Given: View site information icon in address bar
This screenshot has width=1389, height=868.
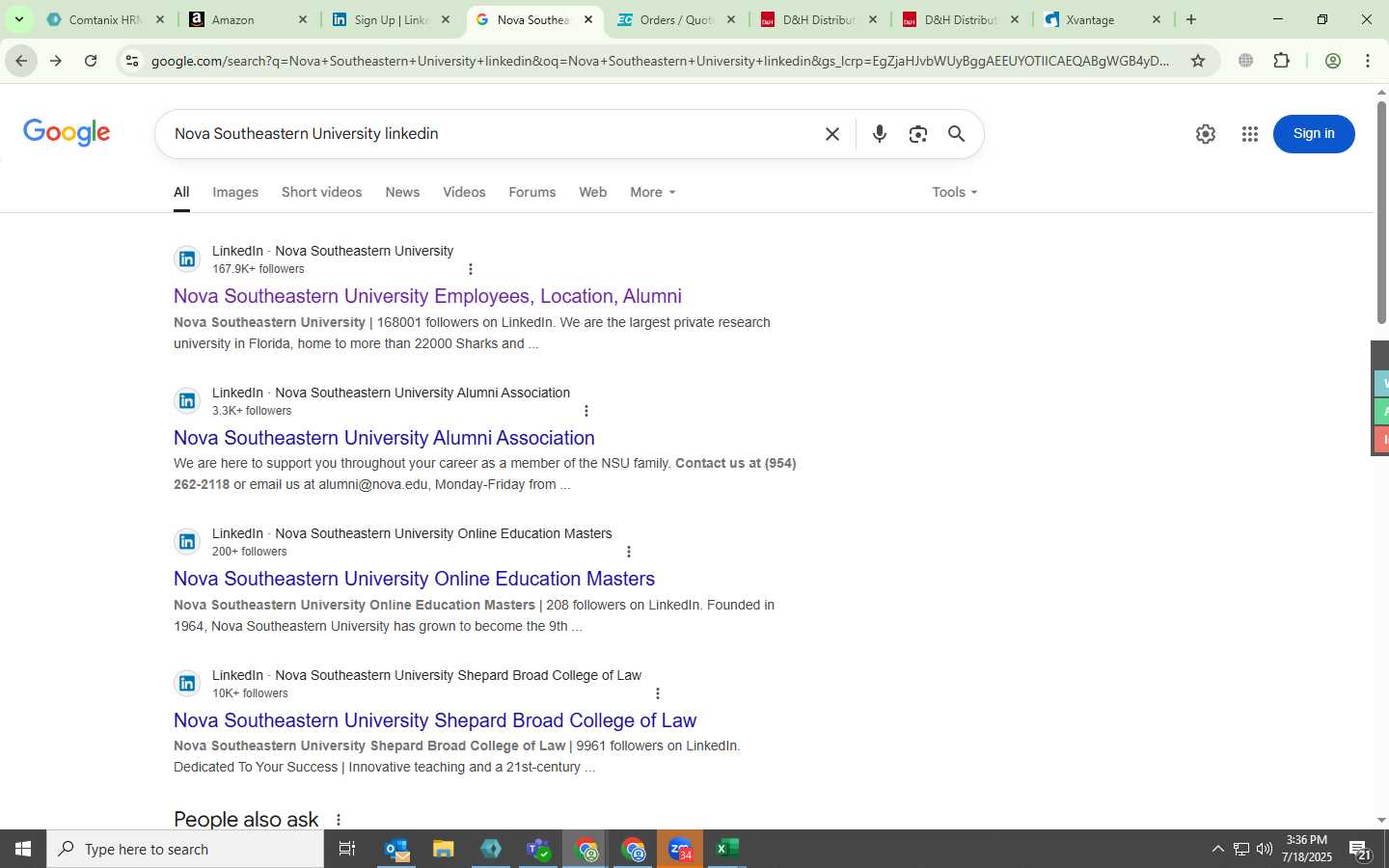Looking at the screenshot, I should [x=132, y=61].
